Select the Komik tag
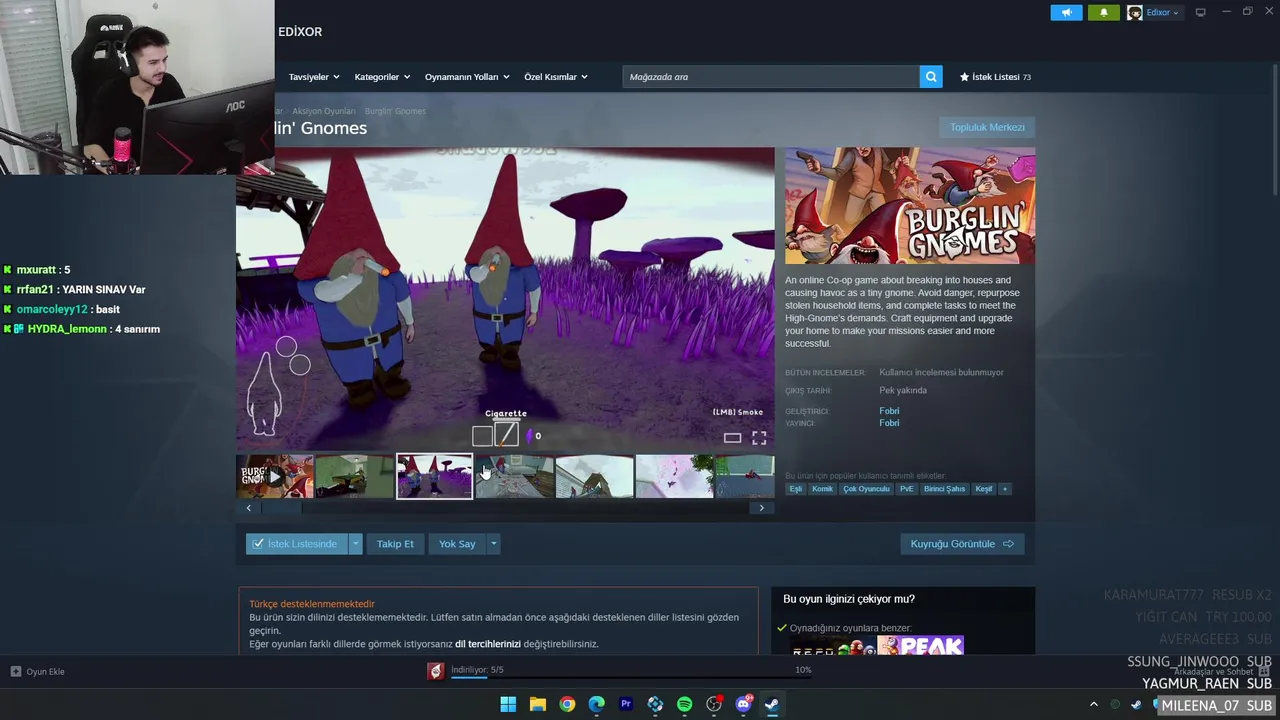 click(x=822, y=489)
